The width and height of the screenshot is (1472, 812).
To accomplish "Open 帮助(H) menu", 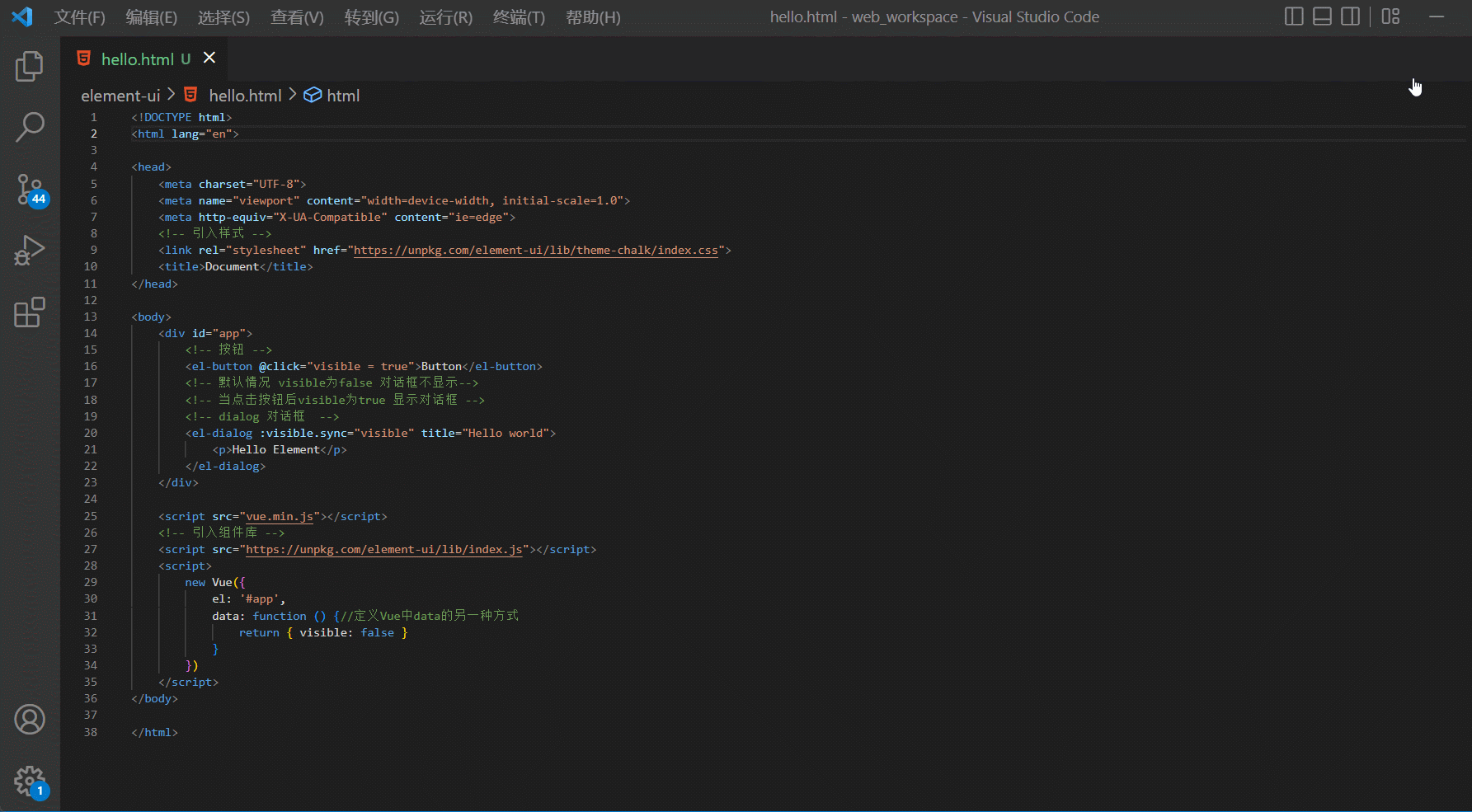I will pos(593,17).
